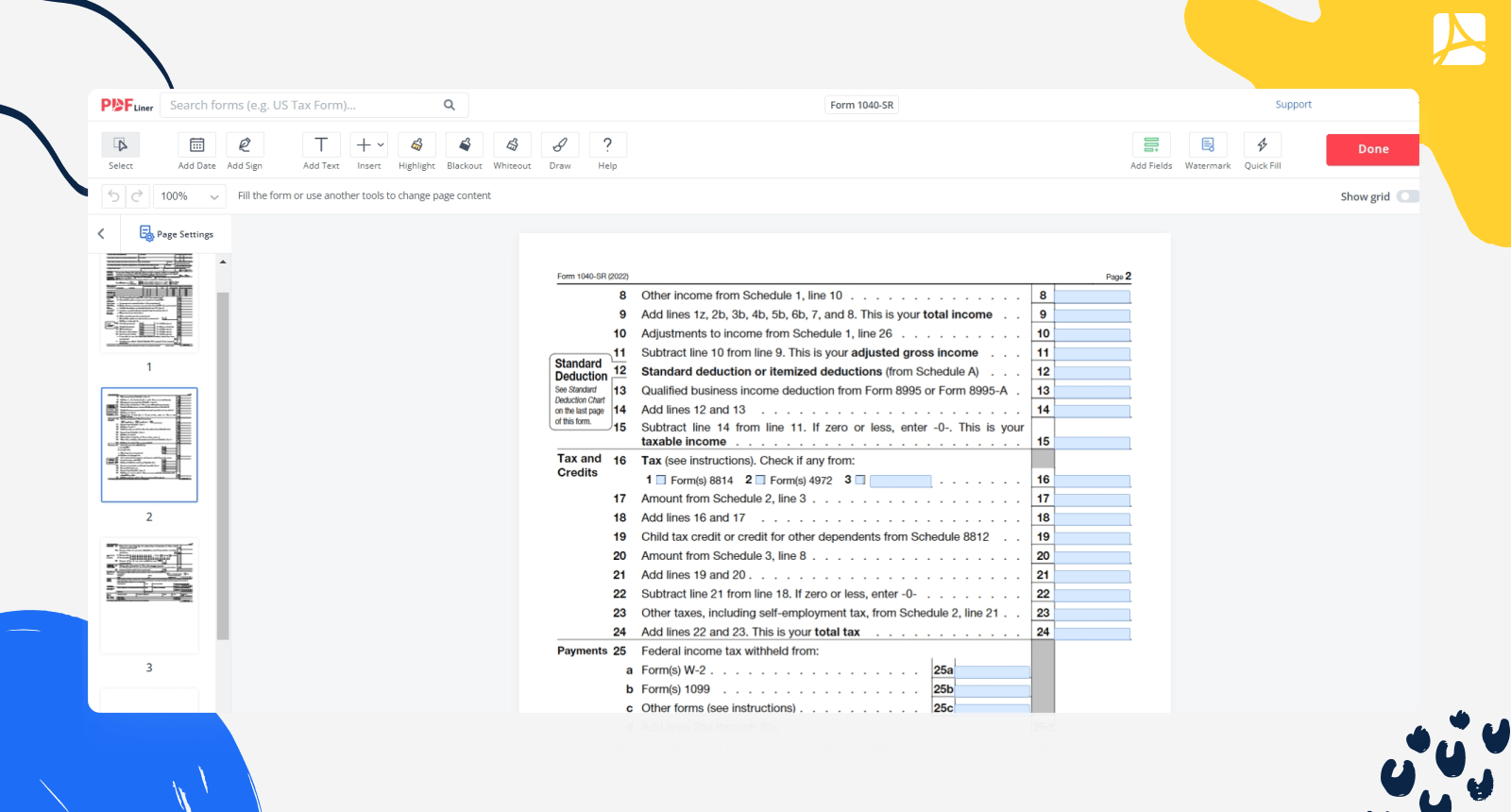Screen dimensions: 1511x812
Task: Select the Draw tool
Action: [560, 144]
